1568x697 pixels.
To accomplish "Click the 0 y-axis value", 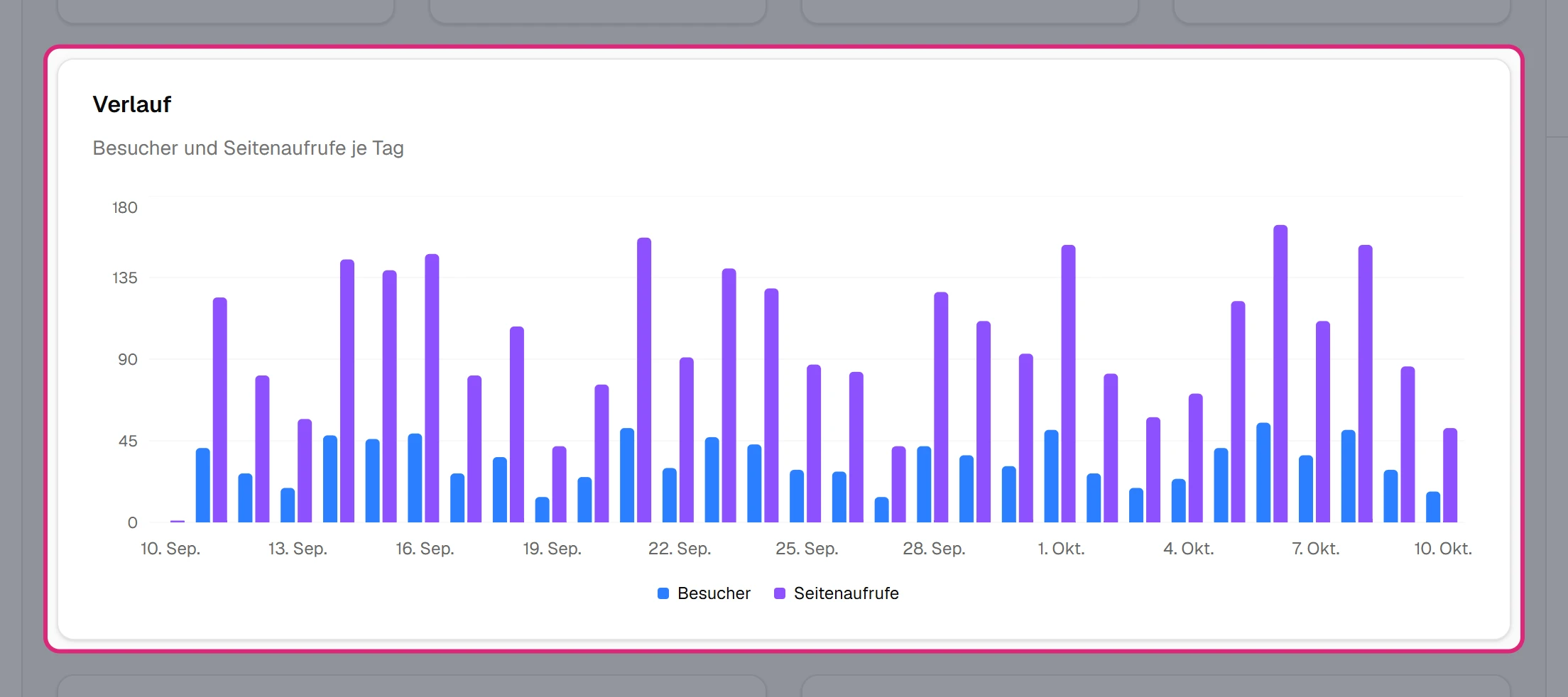I will tap(132, 522).
